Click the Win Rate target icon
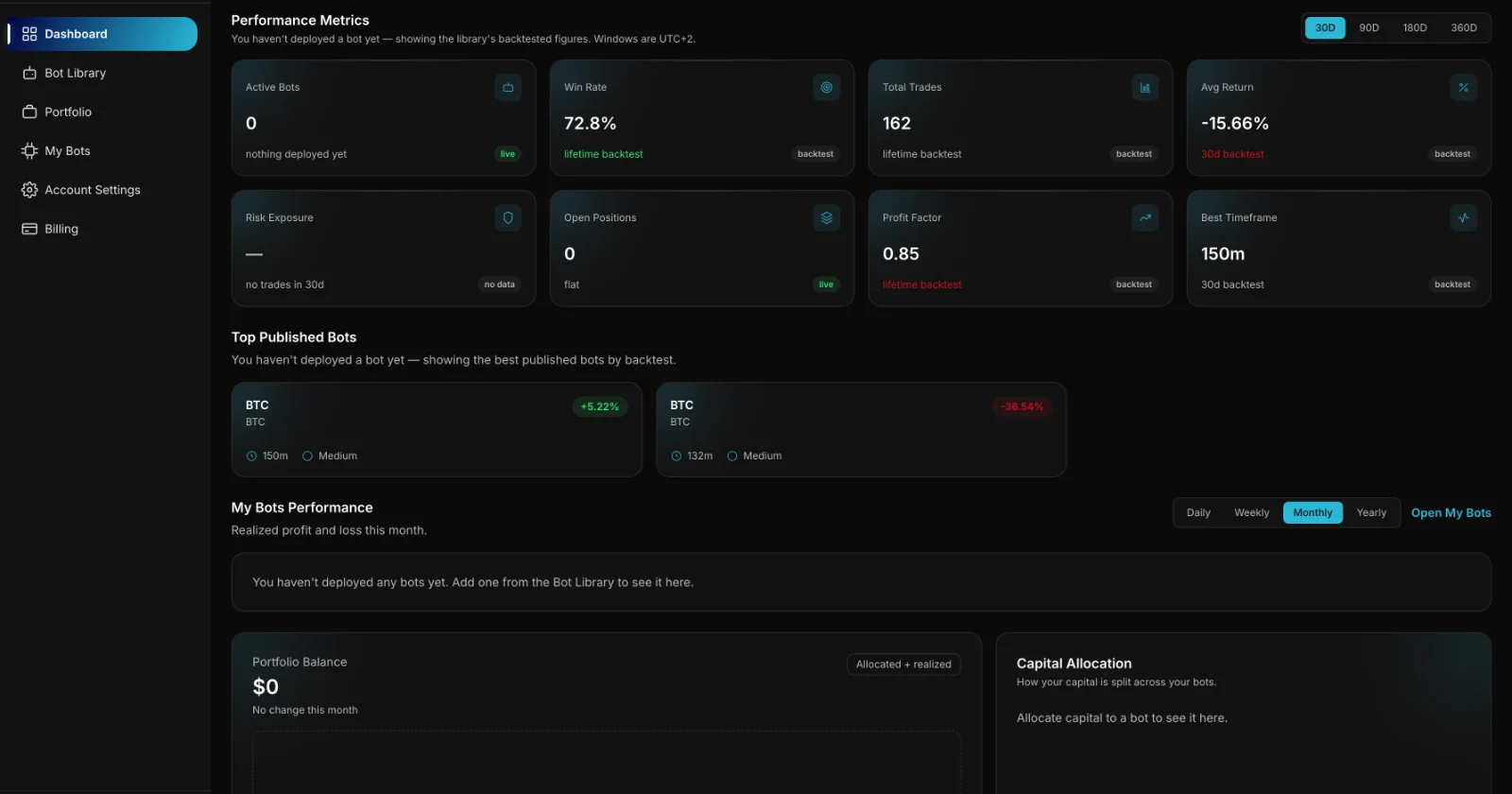This screenshot has height=794, width=1512. pos(826,87)
